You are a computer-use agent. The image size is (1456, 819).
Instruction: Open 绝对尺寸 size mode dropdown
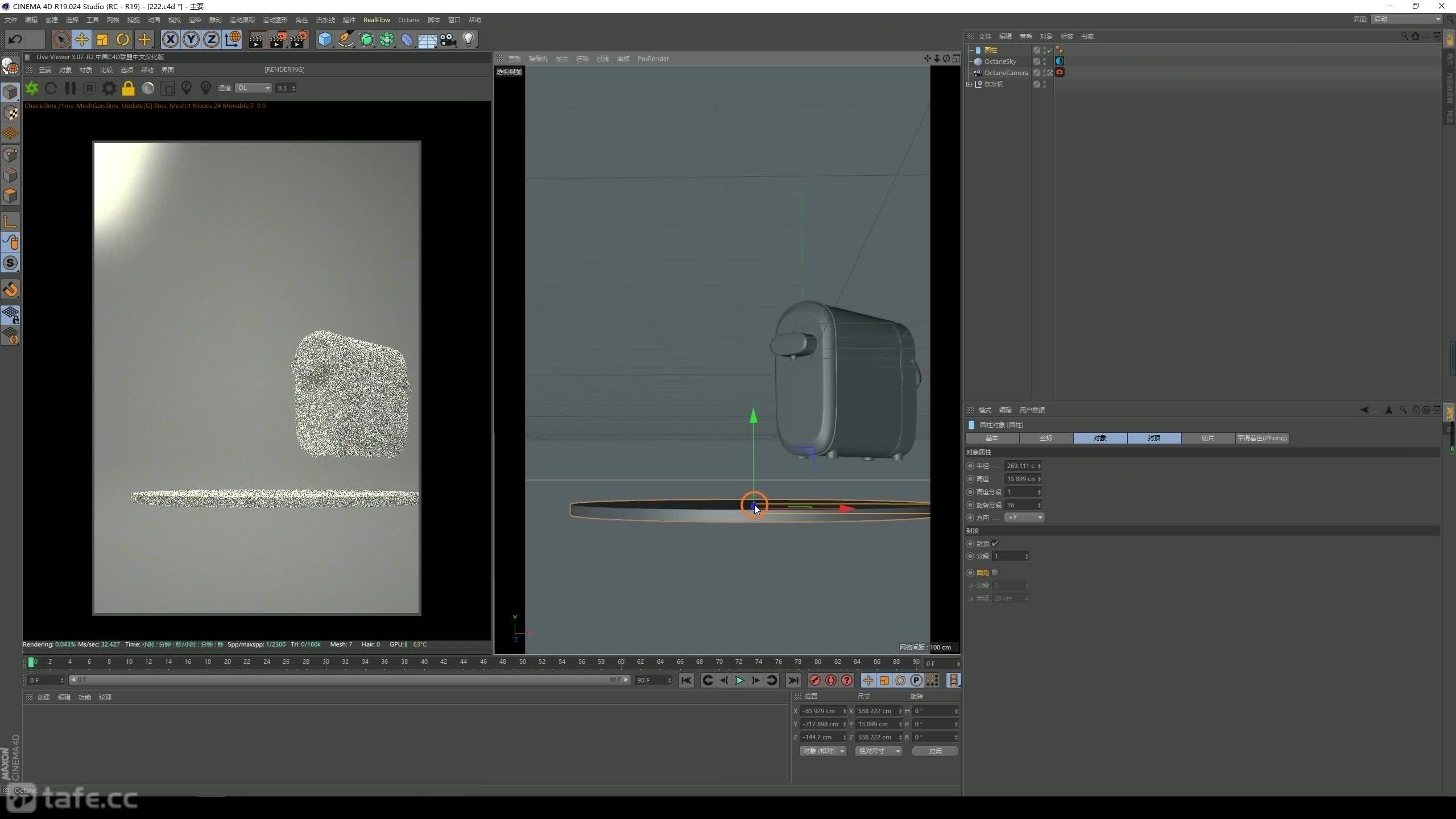tap(879, 751)
